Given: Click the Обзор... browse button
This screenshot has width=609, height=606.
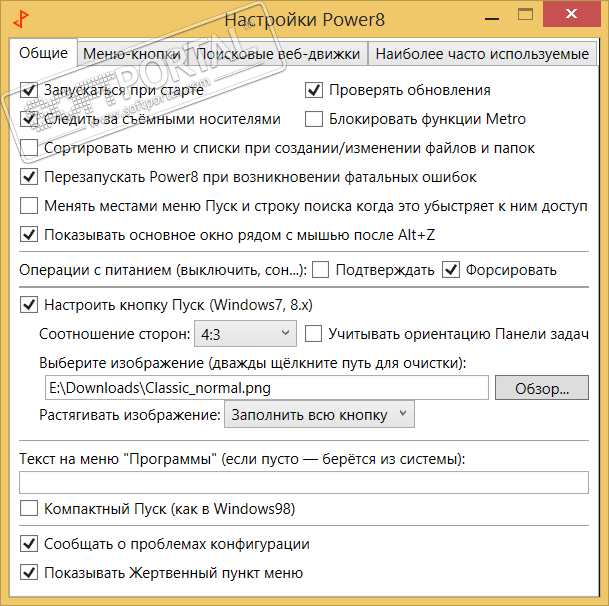Looking at the screenshot, I should click(x=542, y=388).
